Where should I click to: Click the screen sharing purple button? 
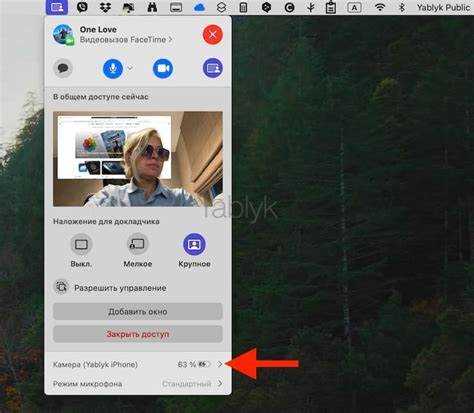click(213, 68)
